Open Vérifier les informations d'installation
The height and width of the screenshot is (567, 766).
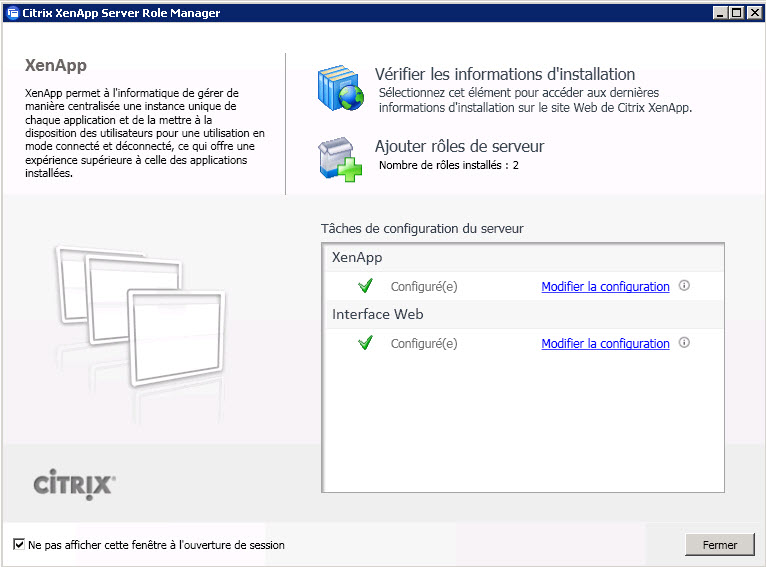click(505, 74)
